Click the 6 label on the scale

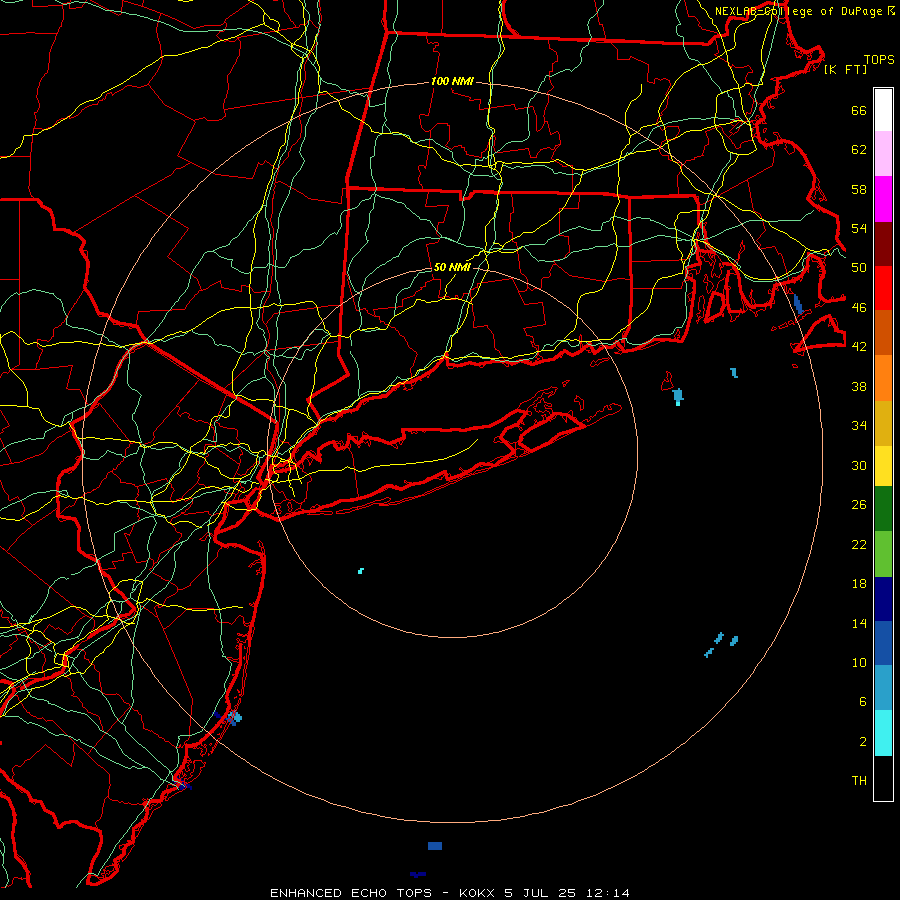click(x=863, y=702)
